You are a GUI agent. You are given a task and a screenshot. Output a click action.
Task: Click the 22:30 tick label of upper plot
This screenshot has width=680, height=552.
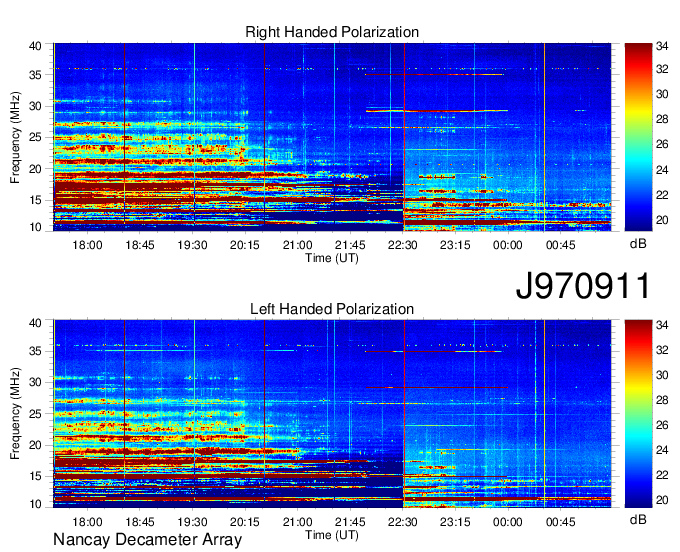point(402,245)
